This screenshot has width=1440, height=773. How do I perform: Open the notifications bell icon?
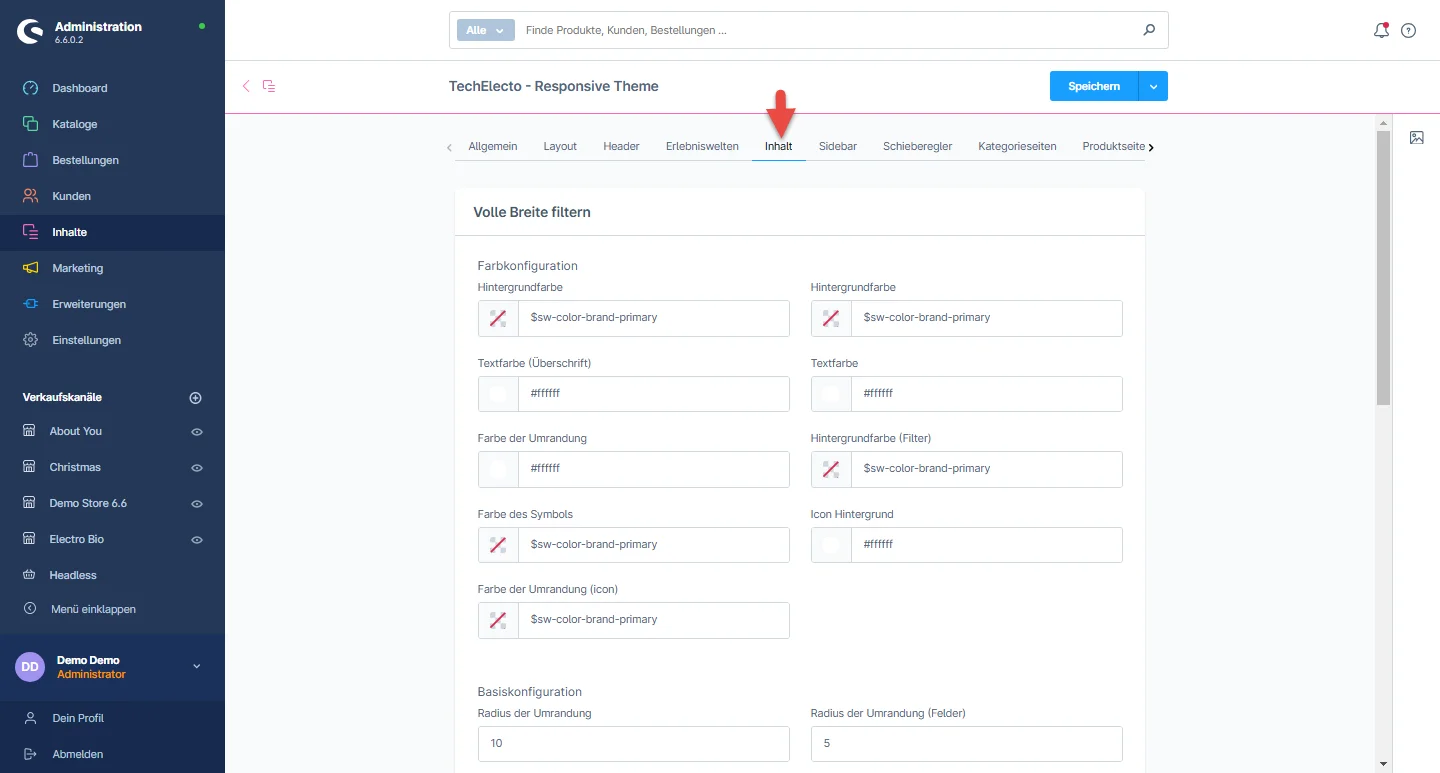1381,31
